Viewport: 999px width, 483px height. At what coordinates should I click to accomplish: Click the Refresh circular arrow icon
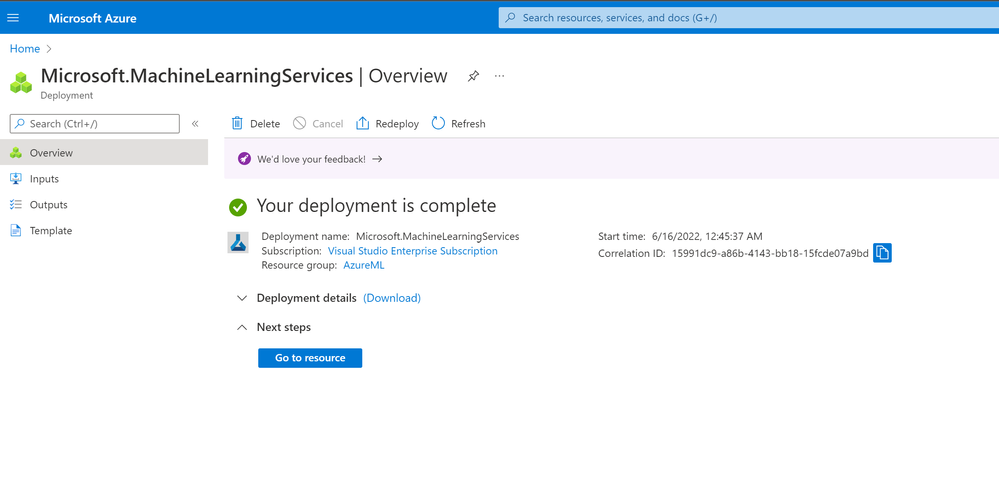click(438, 124)
